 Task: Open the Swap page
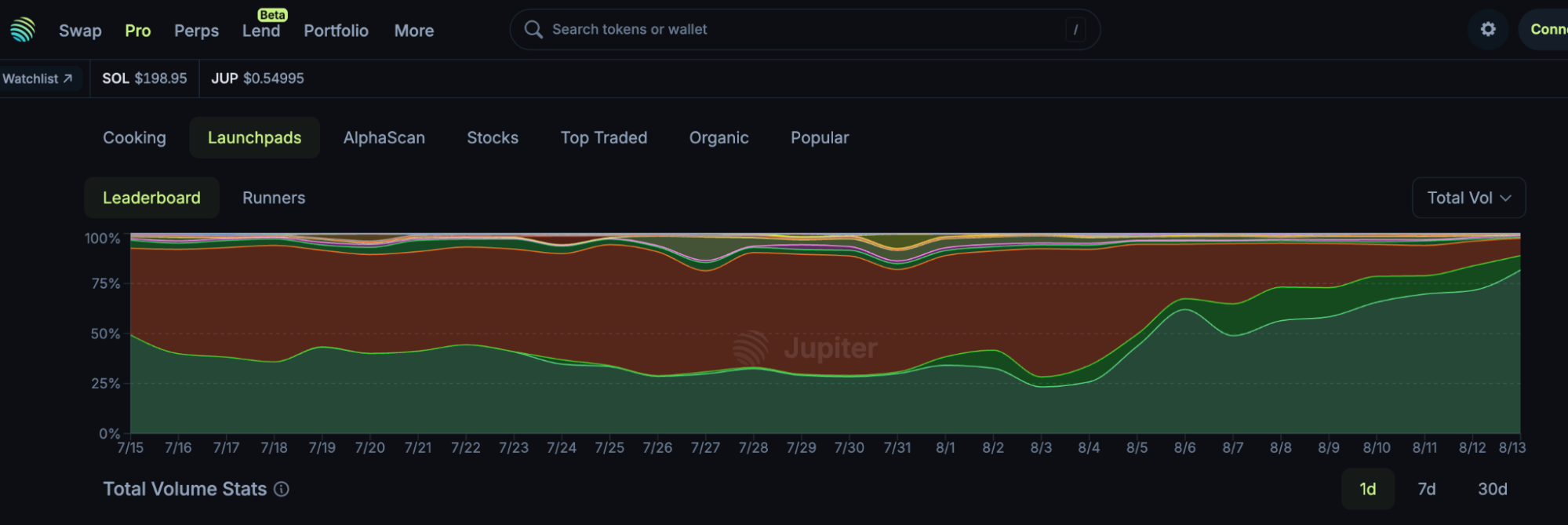80,31
